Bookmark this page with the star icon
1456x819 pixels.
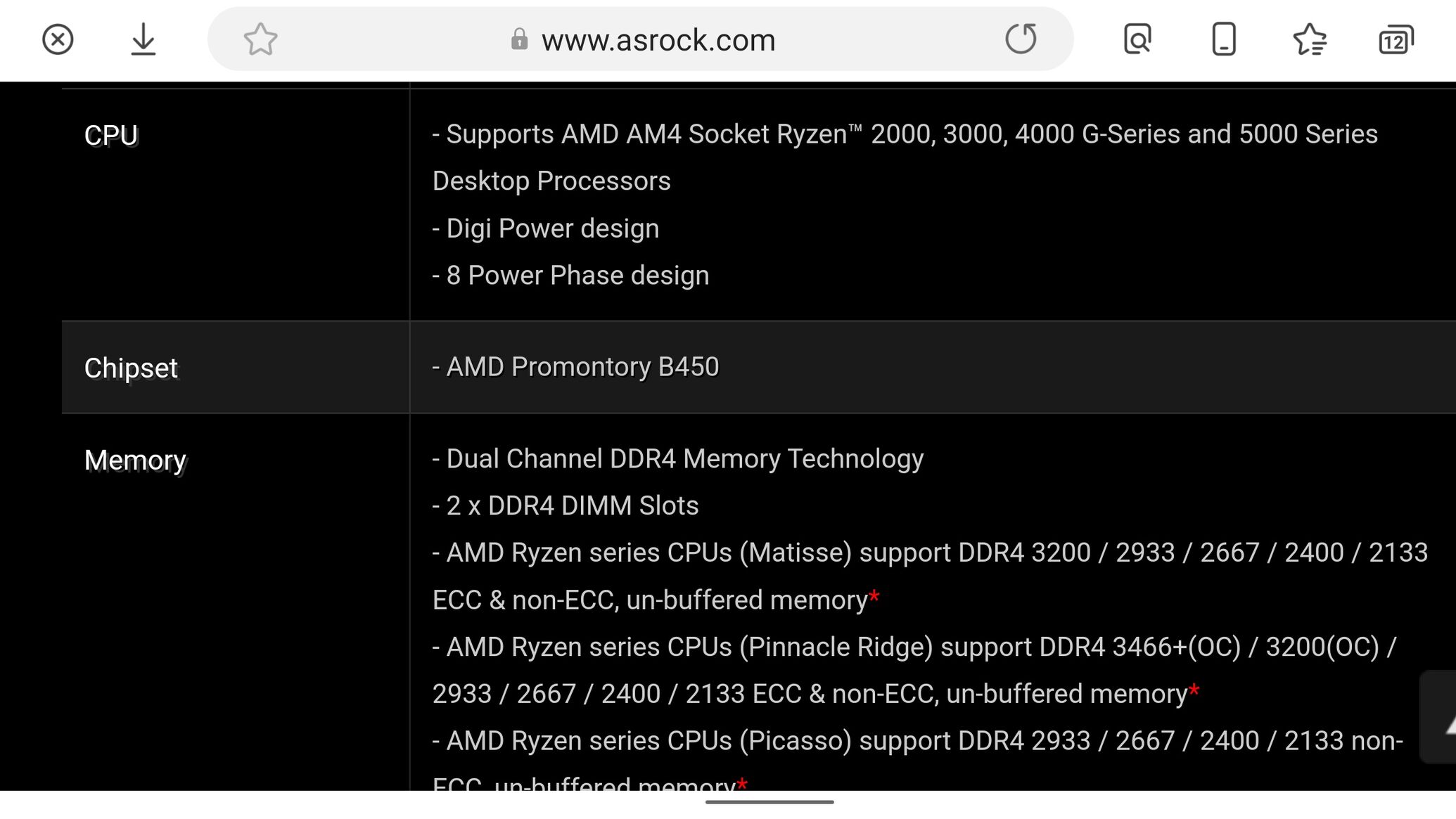coord(260,39)
